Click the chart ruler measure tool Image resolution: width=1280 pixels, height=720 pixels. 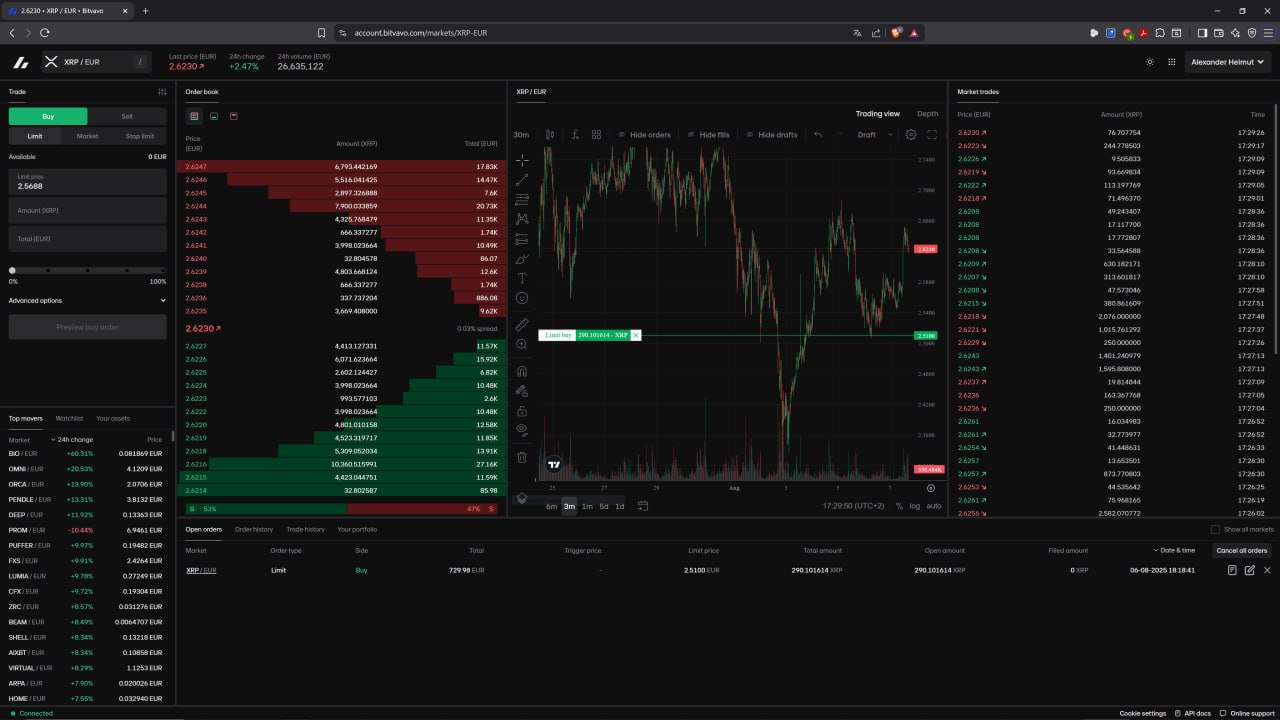point(521,325)
